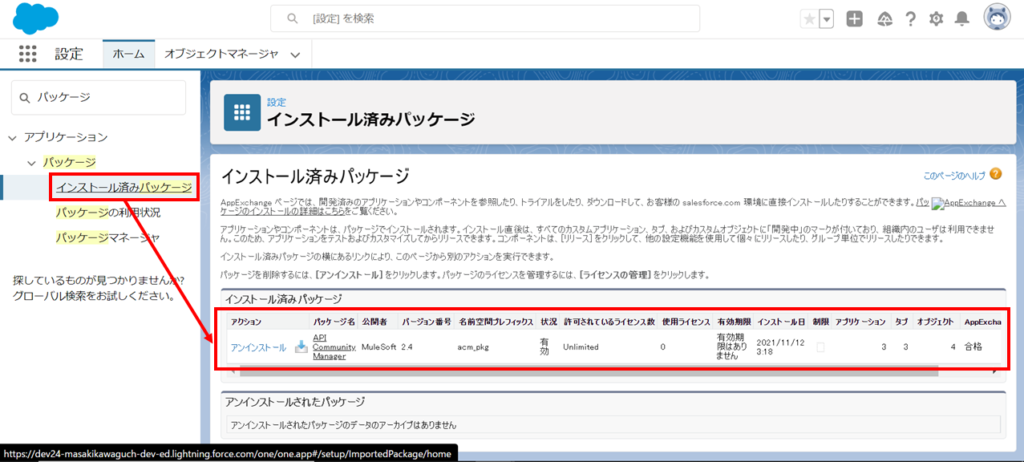Open the global actions plus icon

click(854, 19)
